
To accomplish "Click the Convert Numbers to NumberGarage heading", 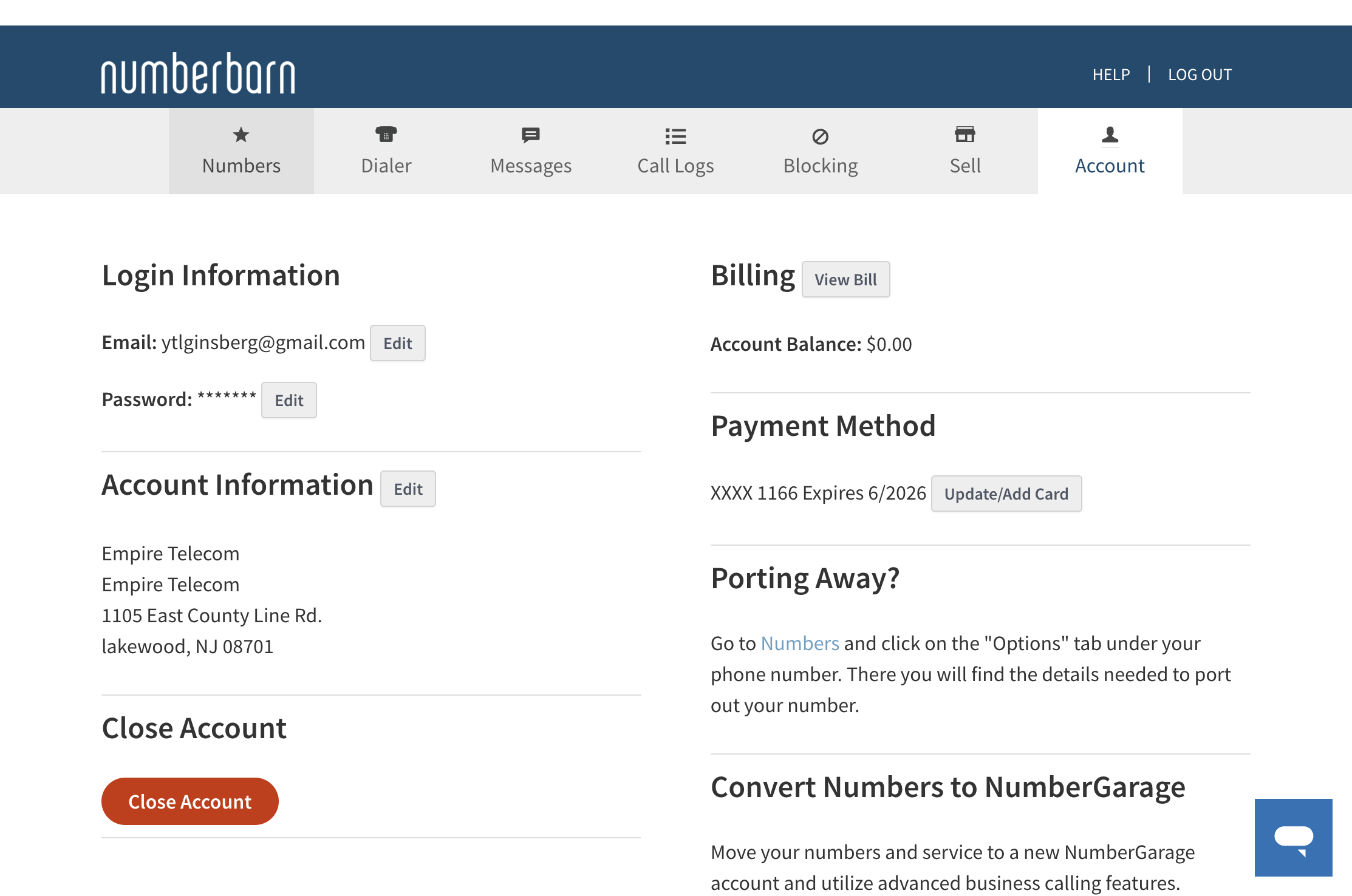I will click(x=948, y=787).
